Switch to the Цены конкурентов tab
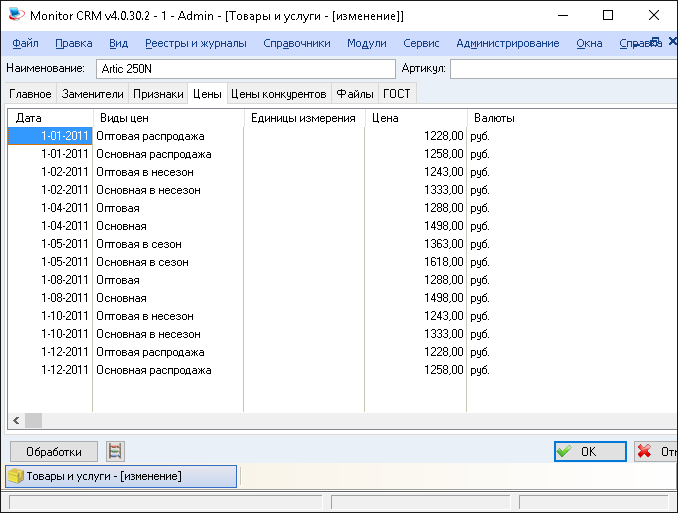This screenshot has height=513, width=678. [x=279, y=94]
